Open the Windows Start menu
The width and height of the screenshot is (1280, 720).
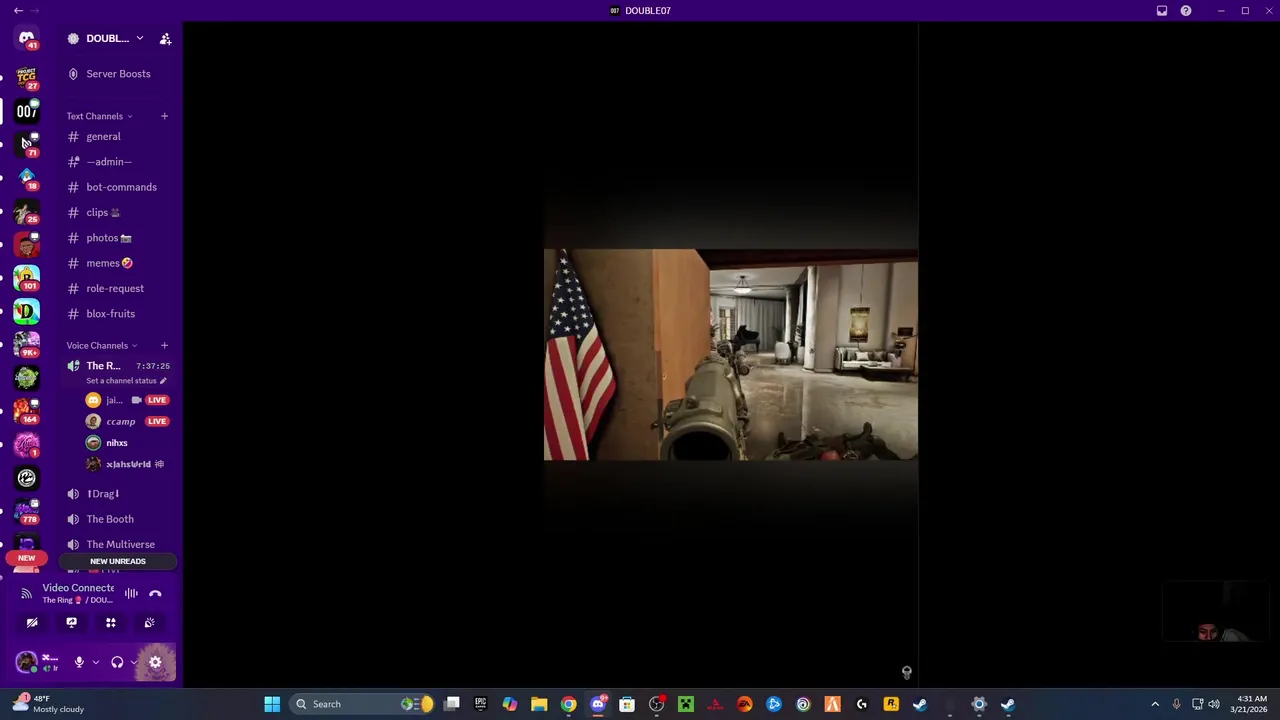(272, 704)
